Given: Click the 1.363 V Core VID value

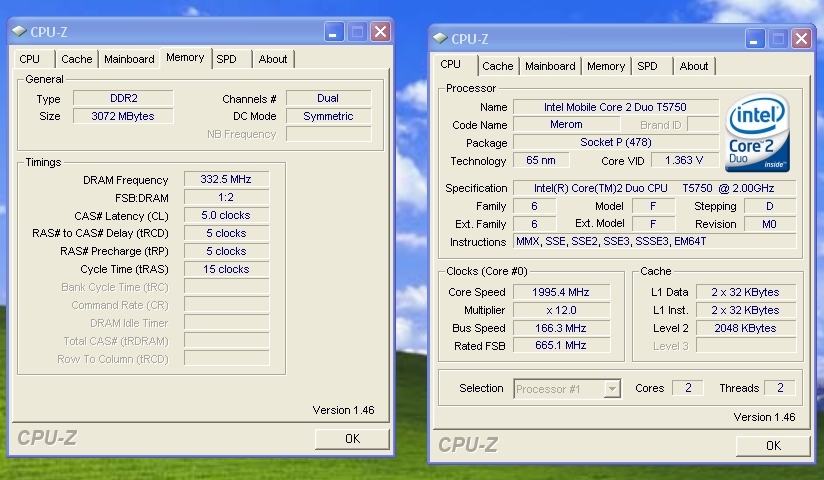Looking at the screenshot, I should 685,160.
